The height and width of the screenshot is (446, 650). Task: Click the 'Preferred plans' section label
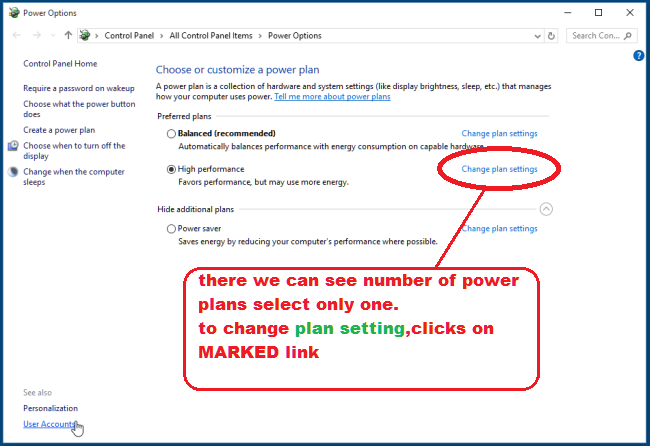coord(184,116)
